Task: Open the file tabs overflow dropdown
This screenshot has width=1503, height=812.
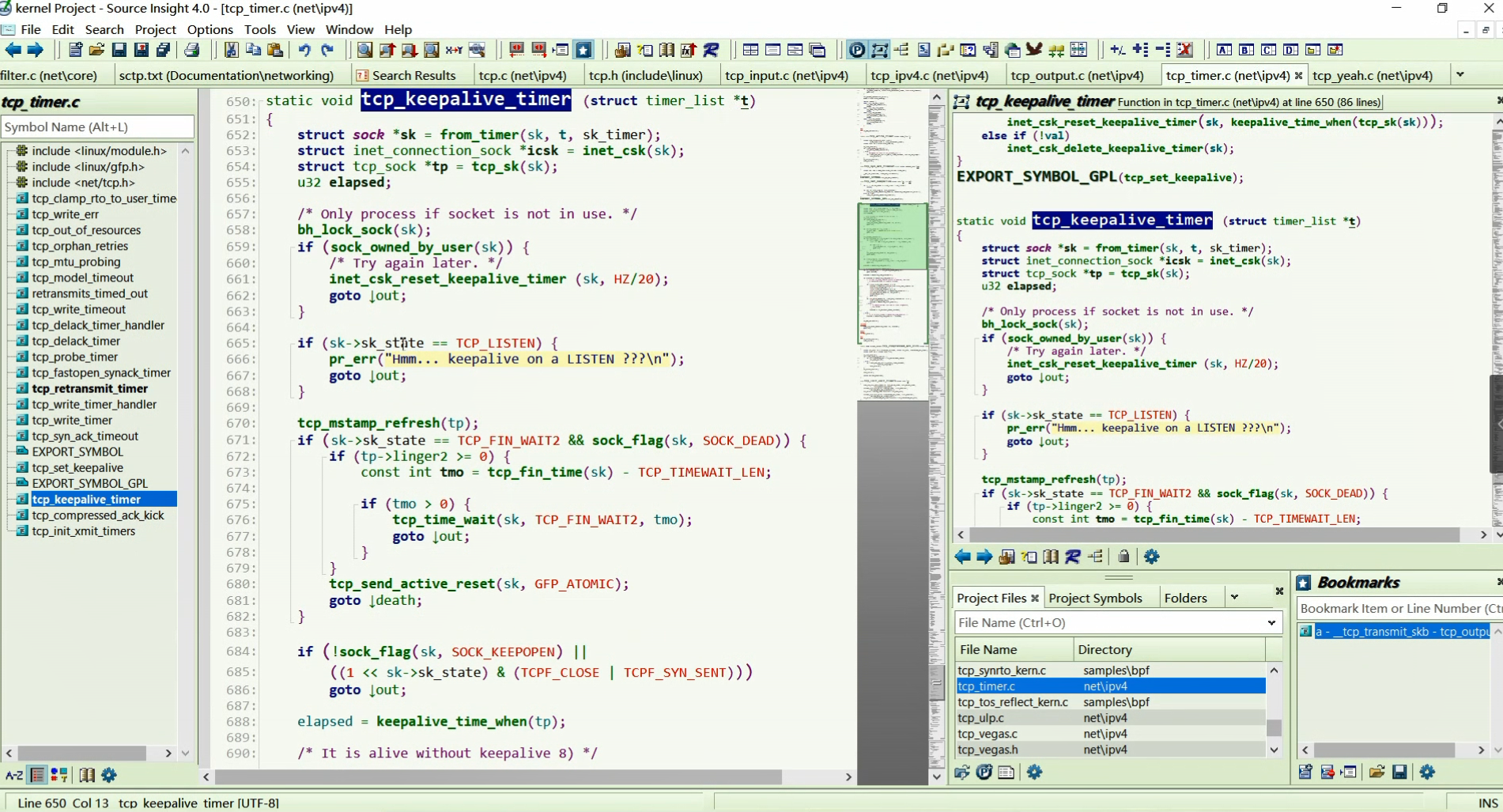Action: click(1460, 74)
